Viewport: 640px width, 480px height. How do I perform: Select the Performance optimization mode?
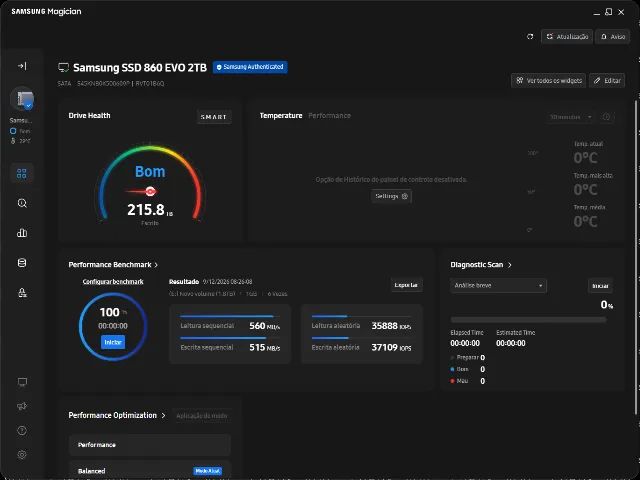coord(150,445)
